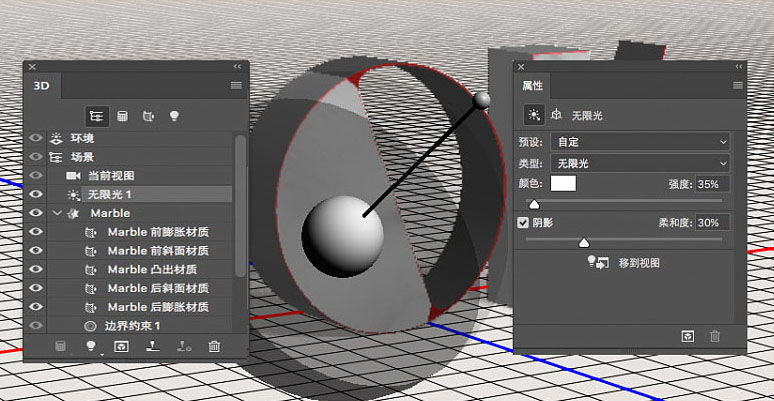Click the Marble extrusion material icon
The width and height of the screenshot is (774, 401).
point(90,270)
